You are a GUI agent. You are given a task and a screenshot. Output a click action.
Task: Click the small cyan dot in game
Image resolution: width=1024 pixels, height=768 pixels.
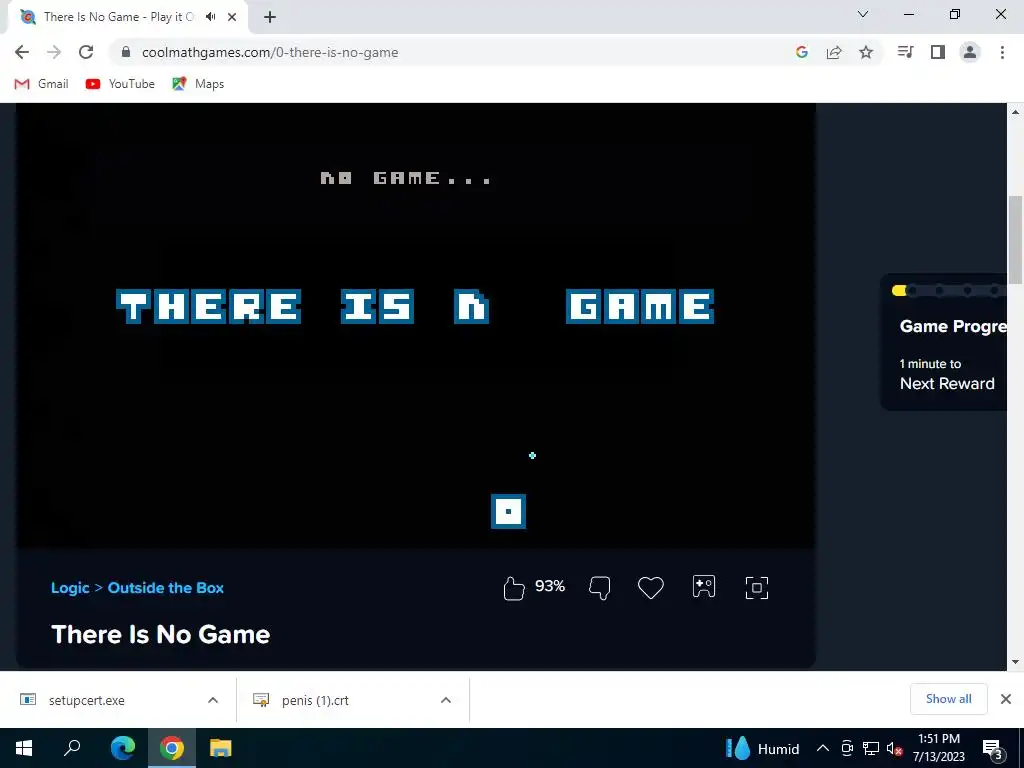(532, 455)
